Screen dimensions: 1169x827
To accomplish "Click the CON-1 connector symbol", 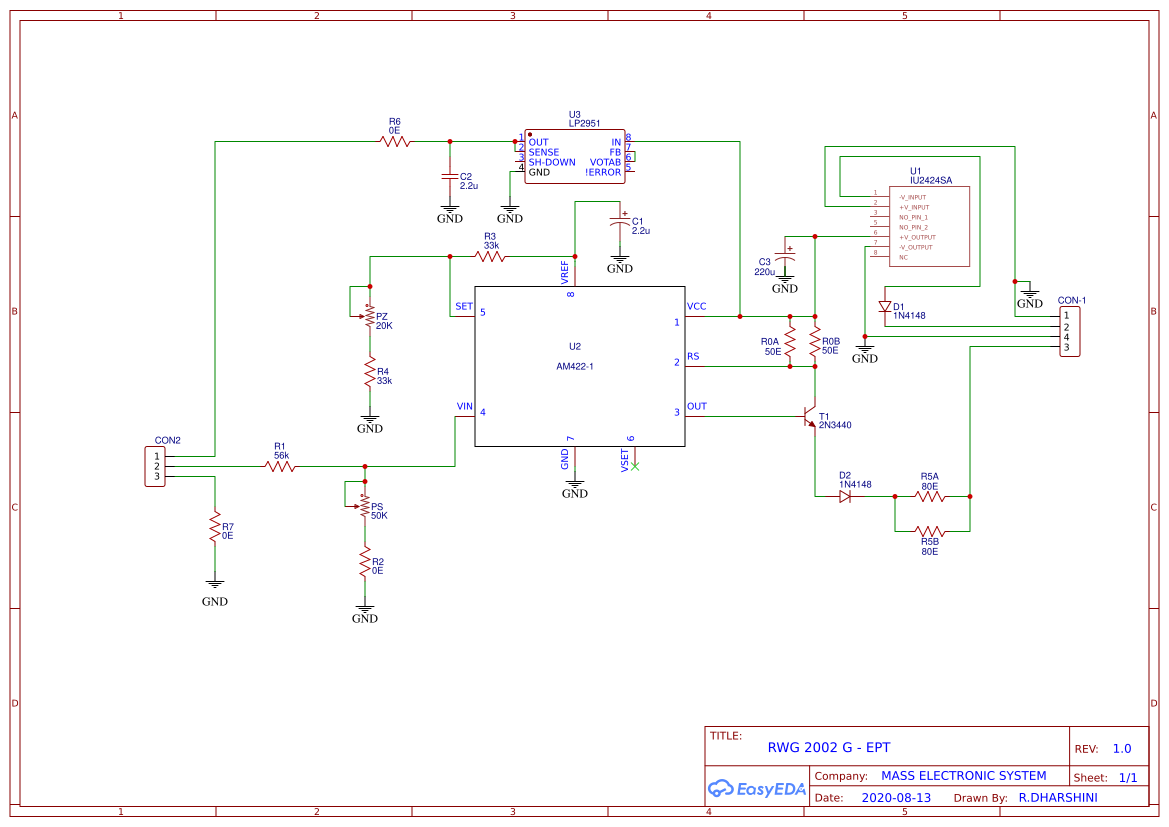I will pos(1069,332).
